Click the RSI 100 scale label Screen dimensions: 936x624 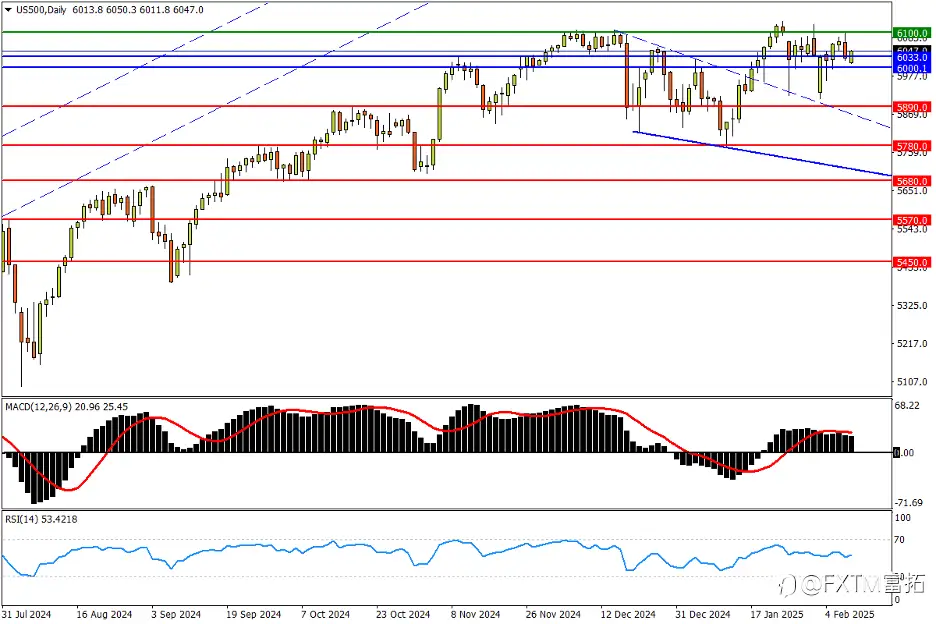point(903,518)
